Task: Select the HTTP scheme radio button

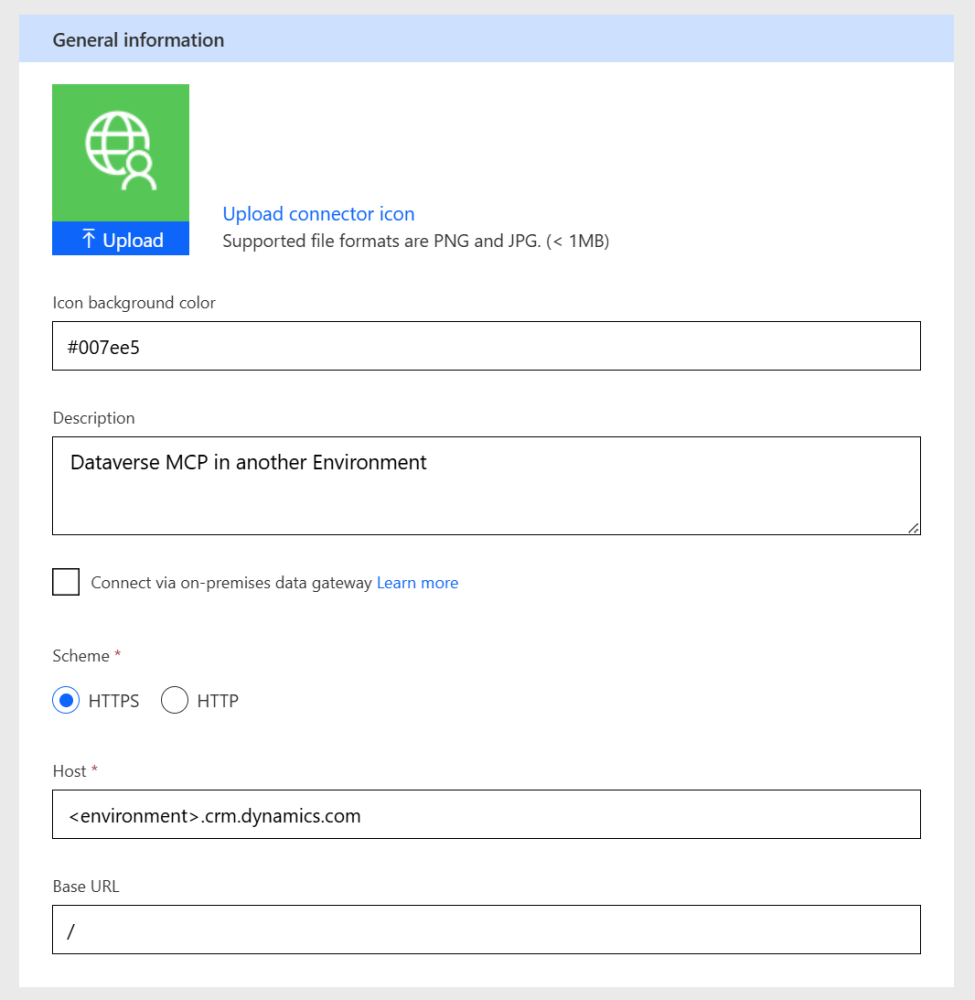Action: [x=175, y=701]
